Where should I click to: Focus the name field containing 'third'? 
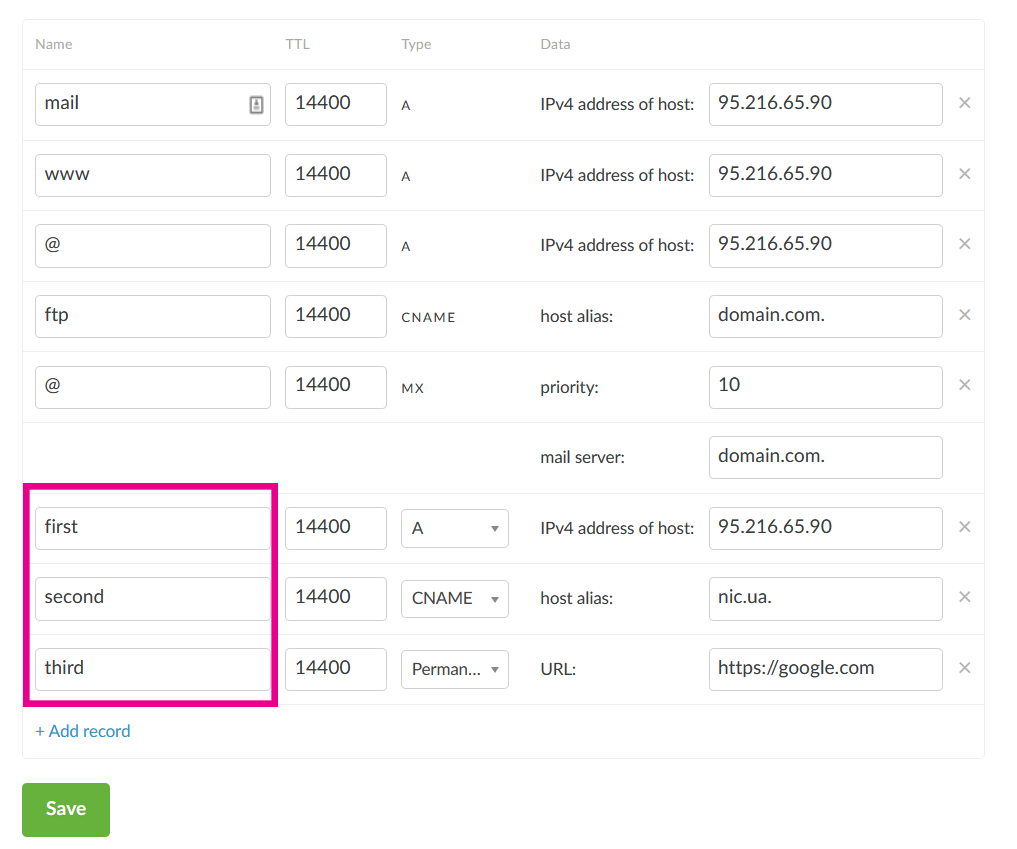tap(152, 668)
